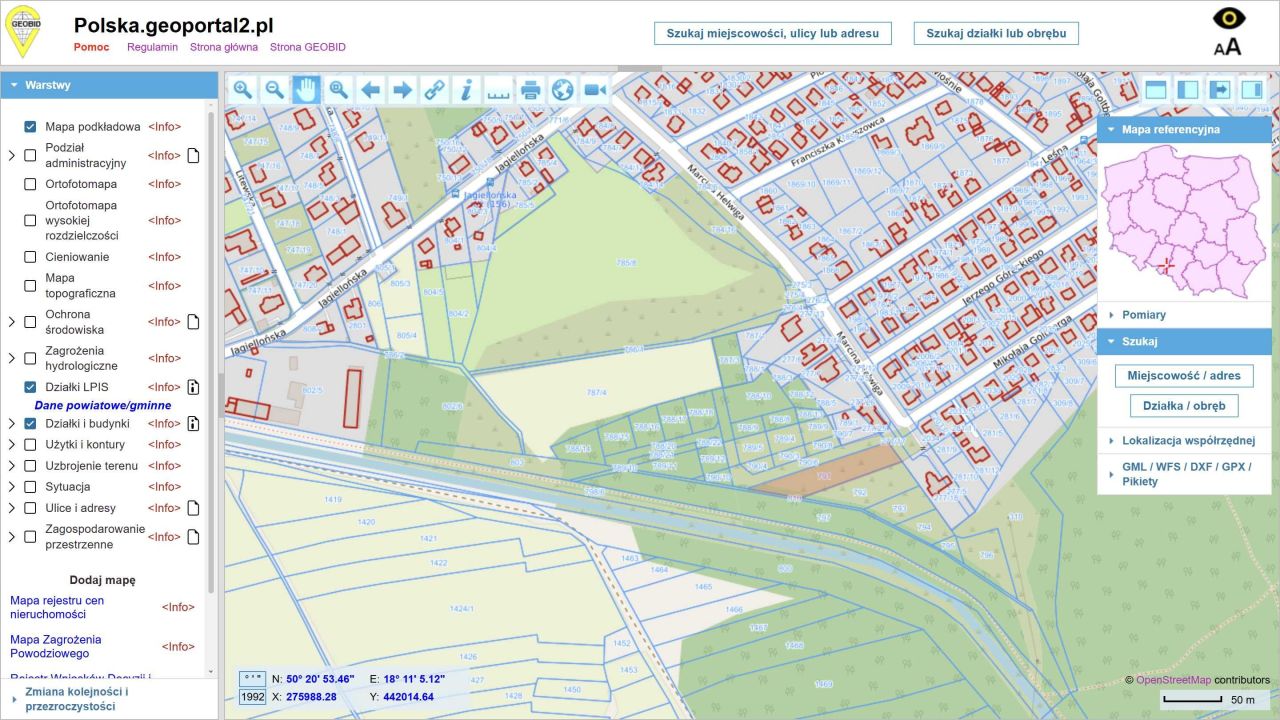Enable the Mapa topograficzna checkbox
Screen dimensions: 1280x720
[30, 286]
